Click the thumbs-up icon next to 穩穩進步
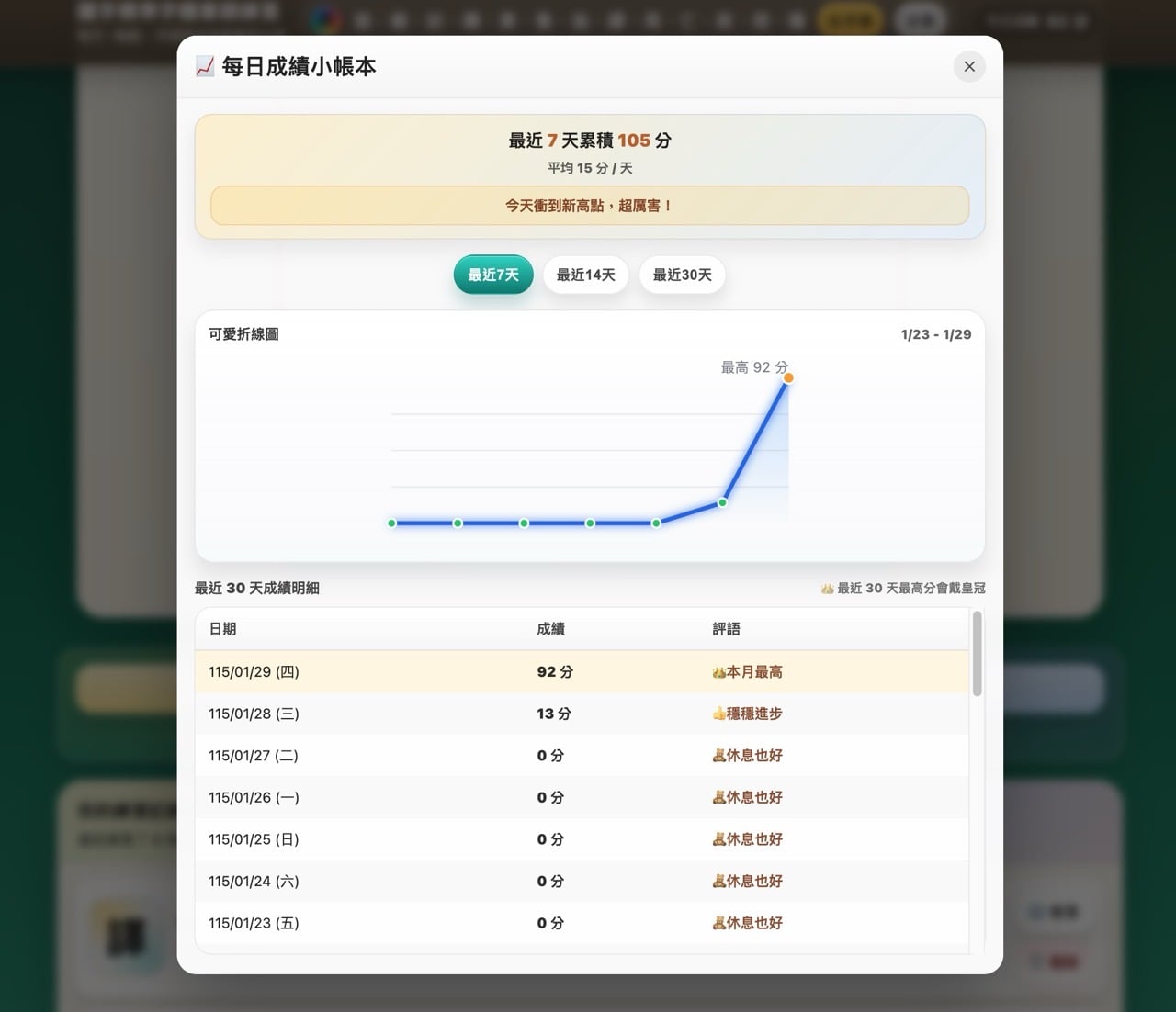This screenshot has width=1176, height=1012. click(718, 714)
